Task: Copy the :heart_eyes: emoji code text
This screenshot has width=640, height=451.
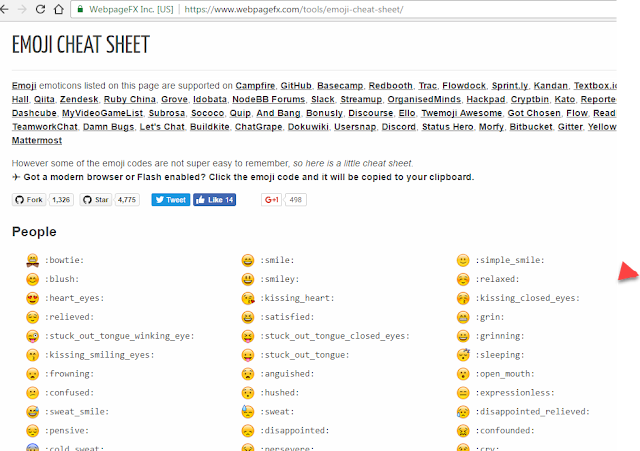Action: [x=74, y=298]
